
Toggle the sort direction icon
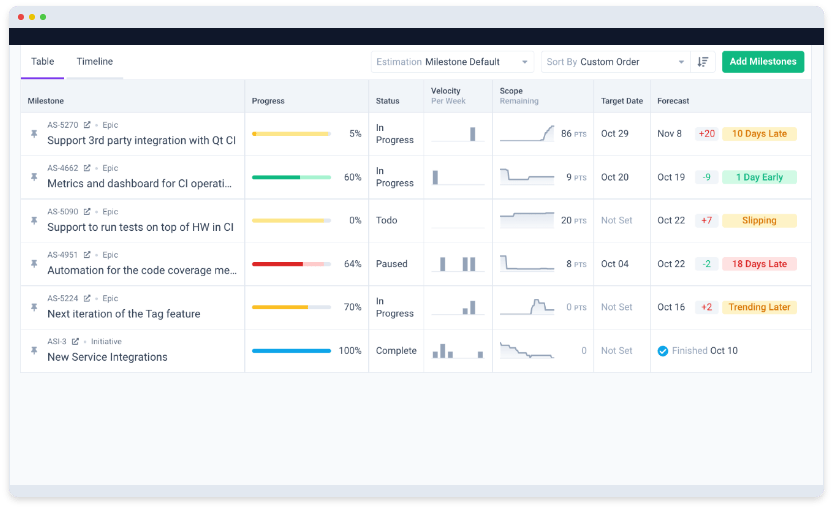click(x=703, y=62)
